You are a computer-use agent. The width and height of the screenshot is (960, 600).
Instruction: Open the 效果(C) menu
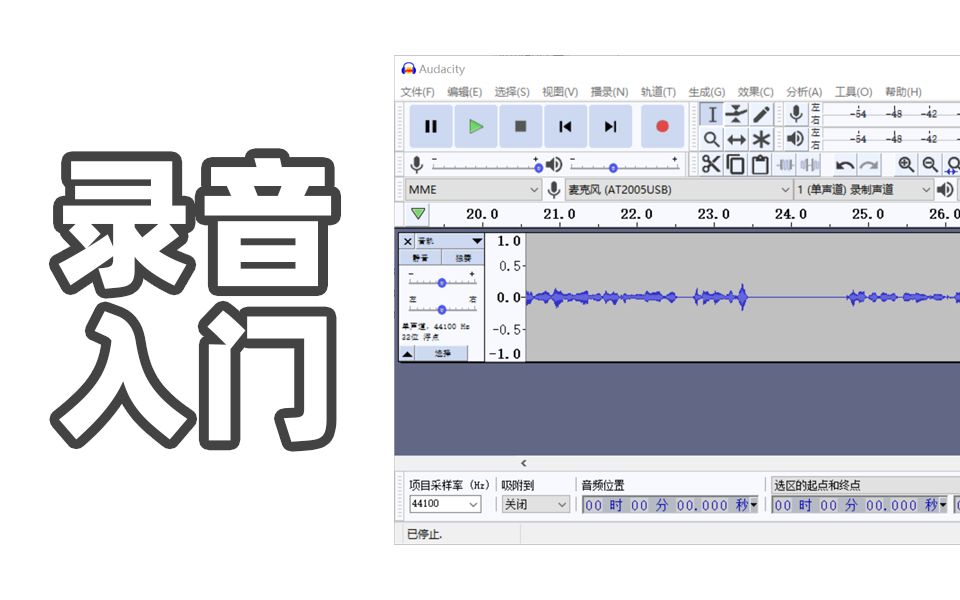(x=756, y=91)
